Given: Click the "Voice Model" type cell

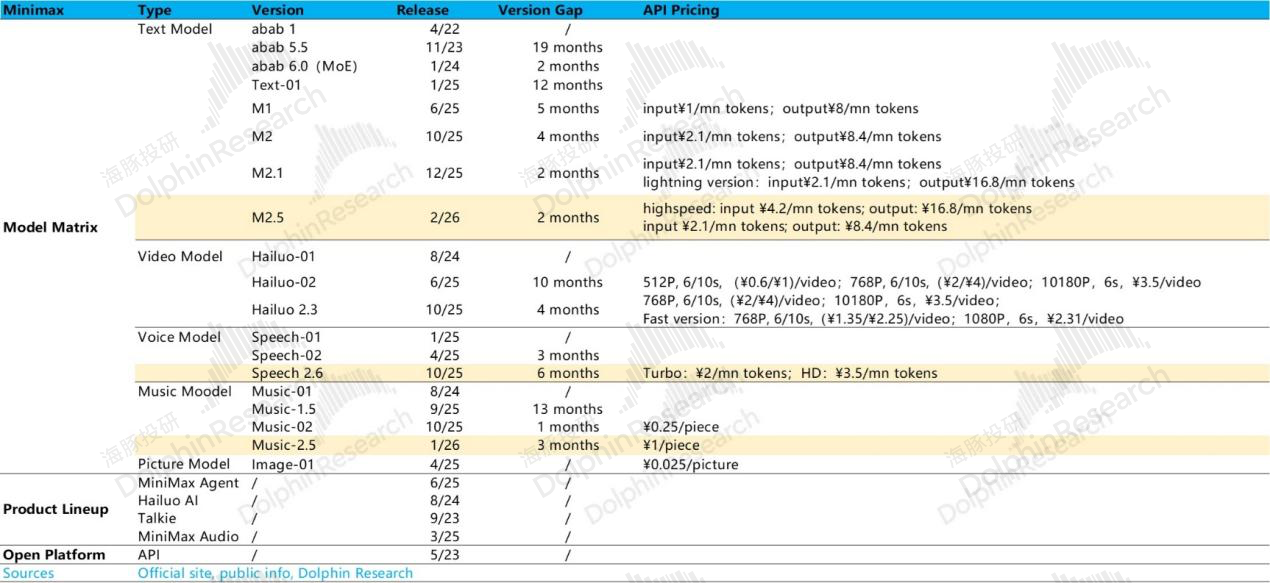Looking at the screenshot, I should click(179, 337).
